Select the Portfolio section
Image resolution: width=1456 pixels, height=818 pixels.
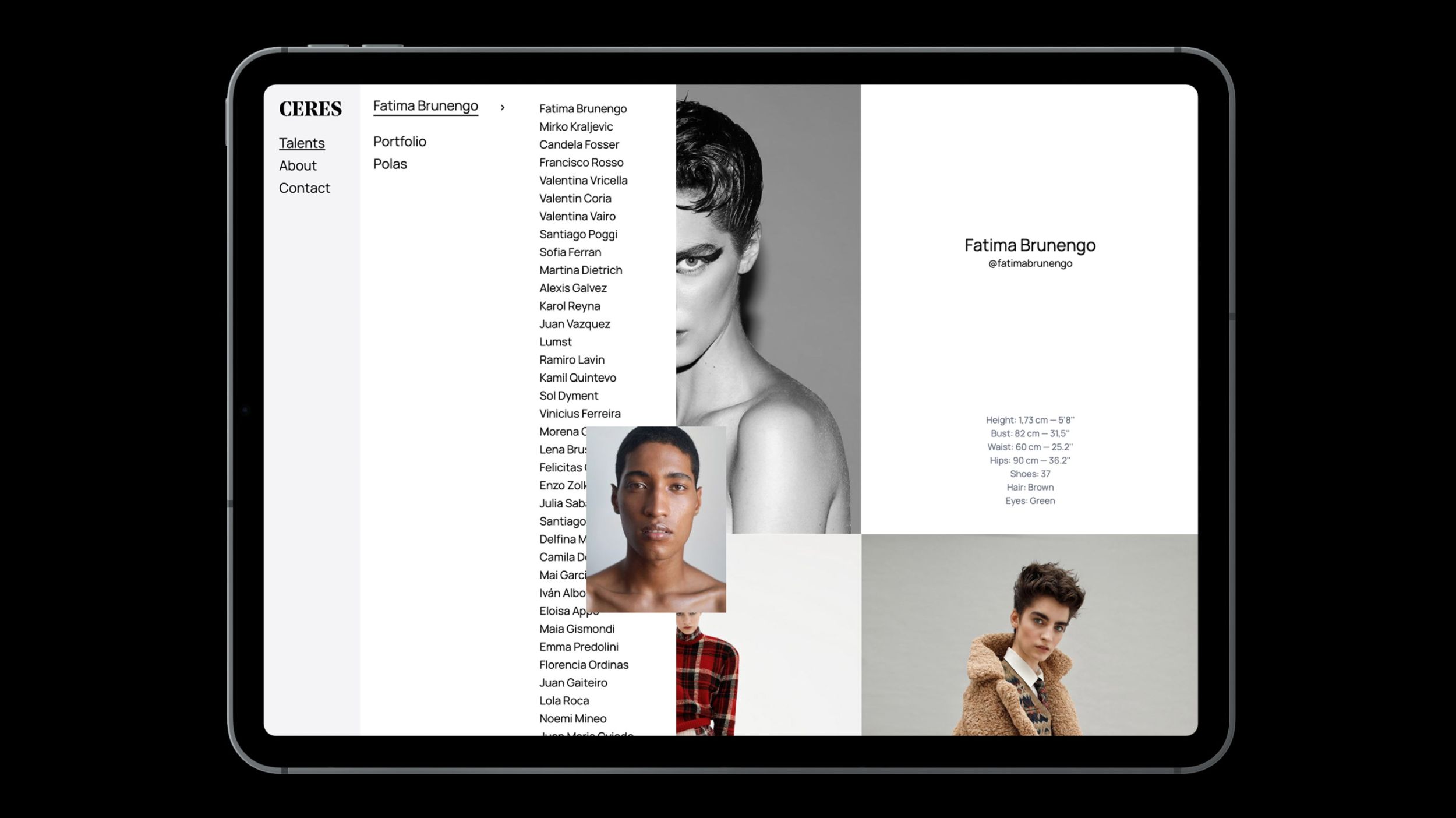point(400,142)
